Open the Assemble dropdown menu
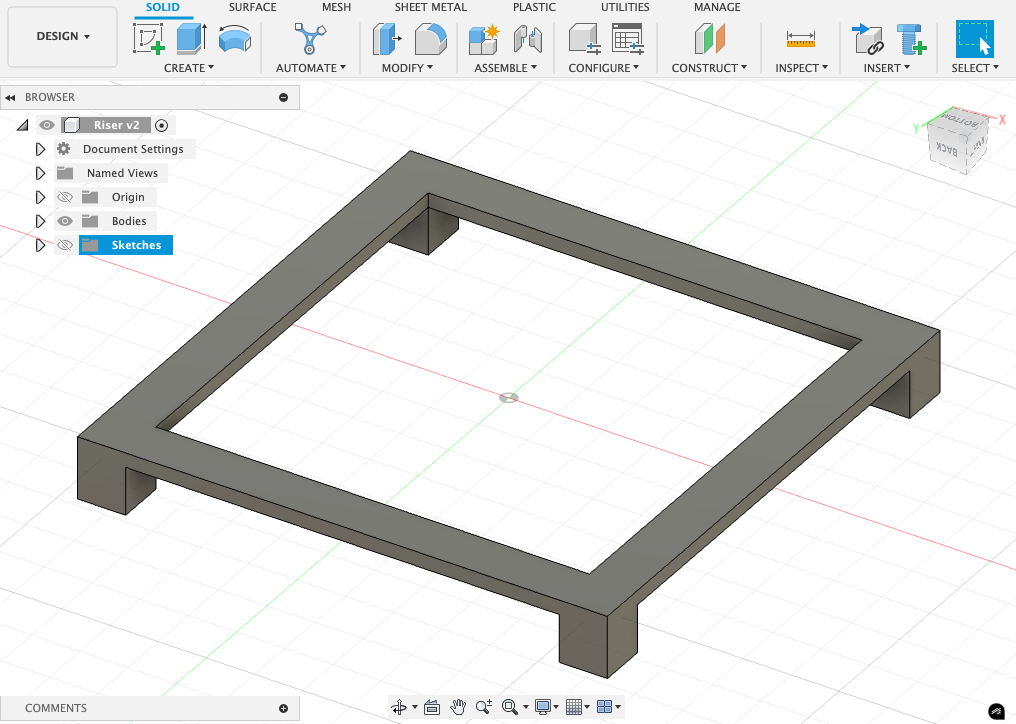 point(505,68)
